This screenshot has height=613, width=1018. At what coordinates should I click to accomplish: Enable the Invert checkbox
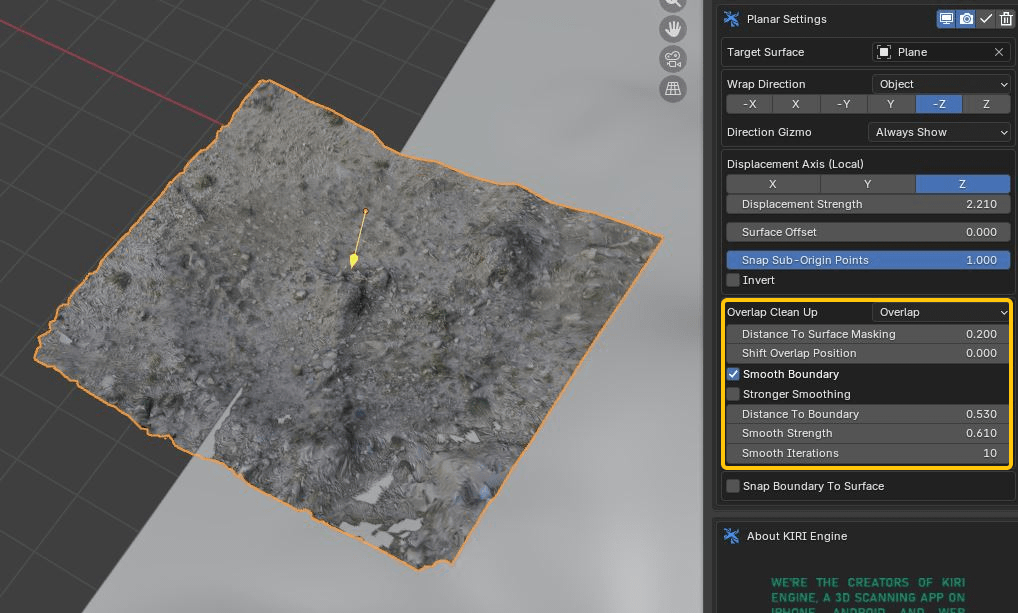734,280
